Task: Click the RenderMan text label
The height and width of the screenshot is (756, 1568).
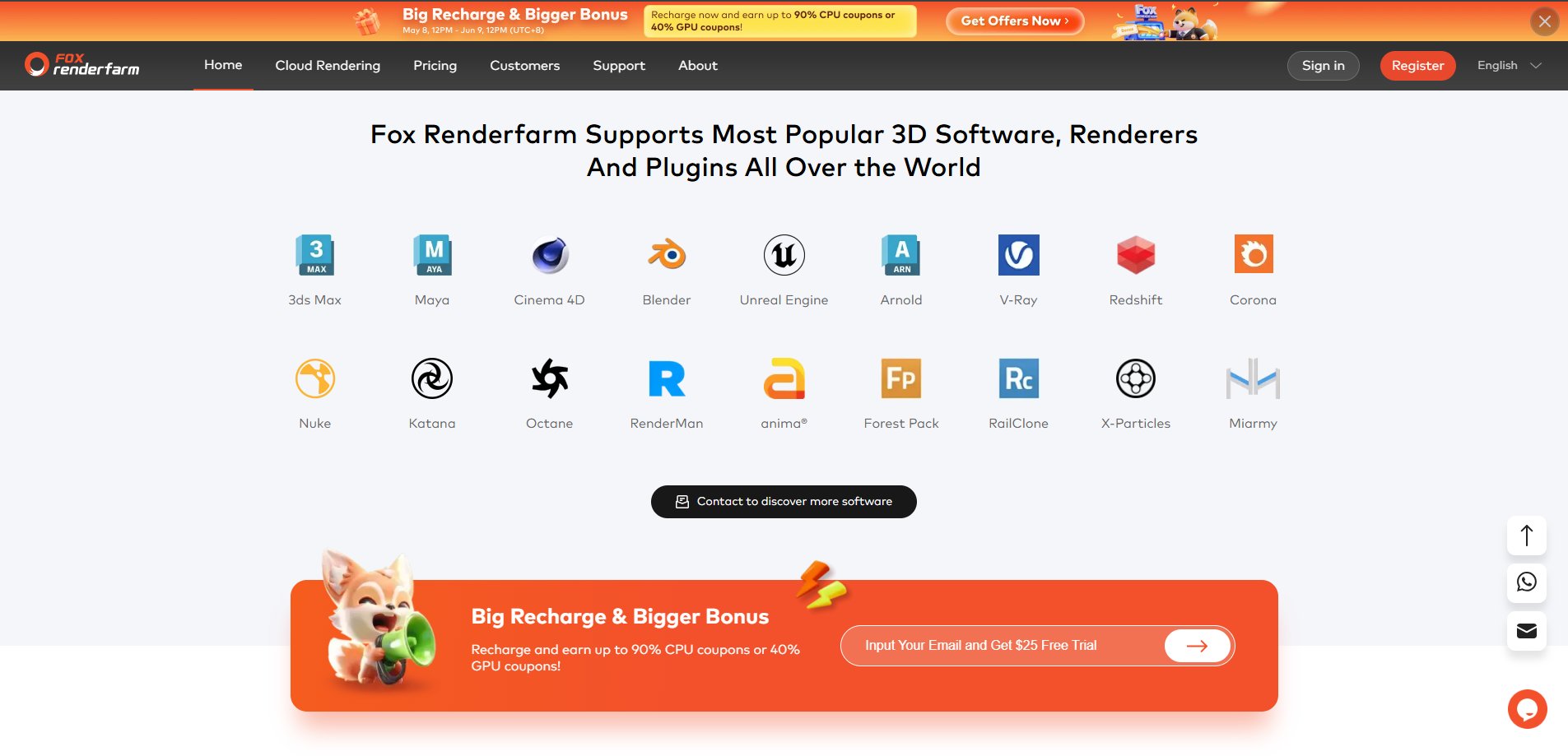Action: [667, 424]
